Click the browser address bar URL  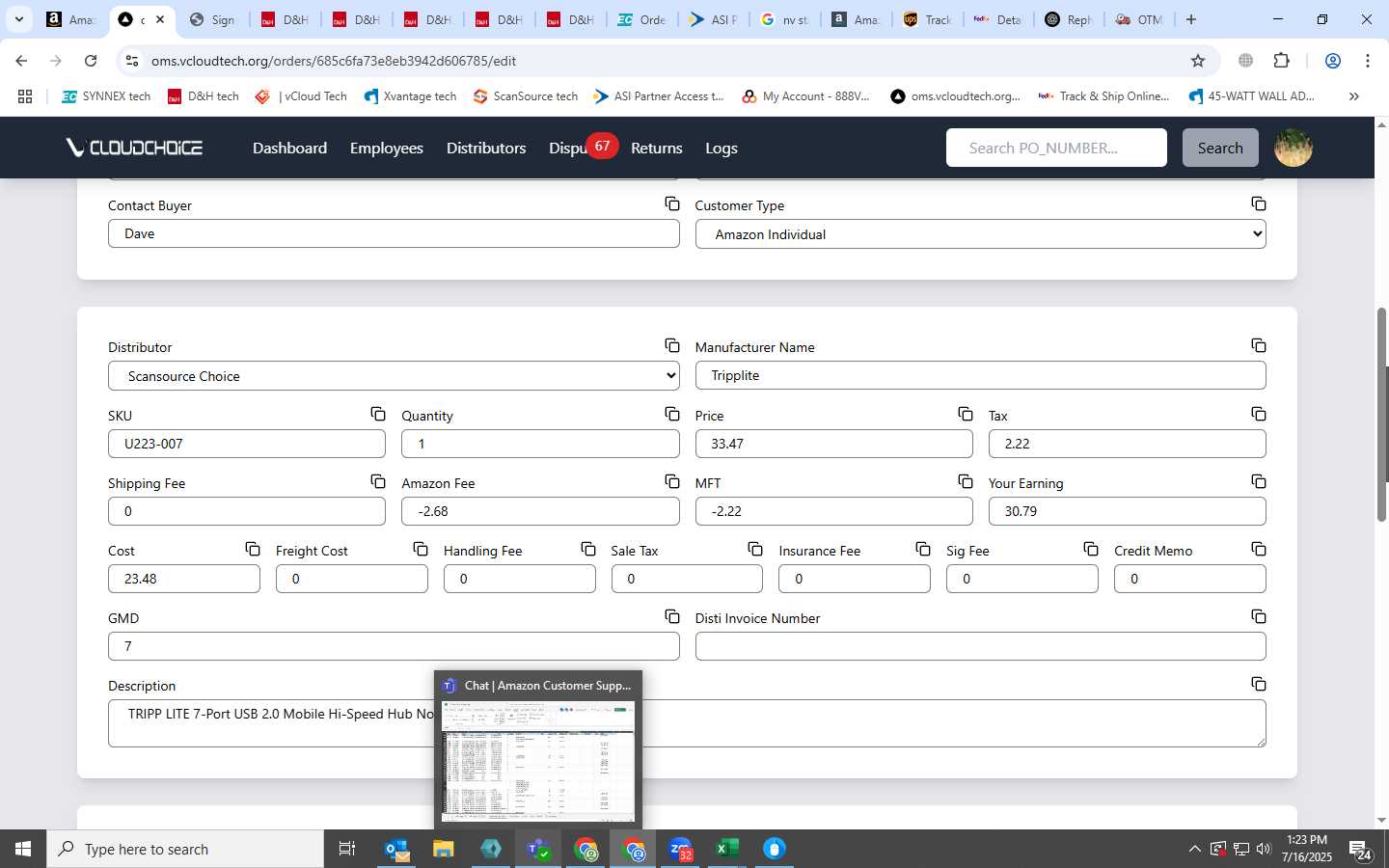click(x=334, y=61)
